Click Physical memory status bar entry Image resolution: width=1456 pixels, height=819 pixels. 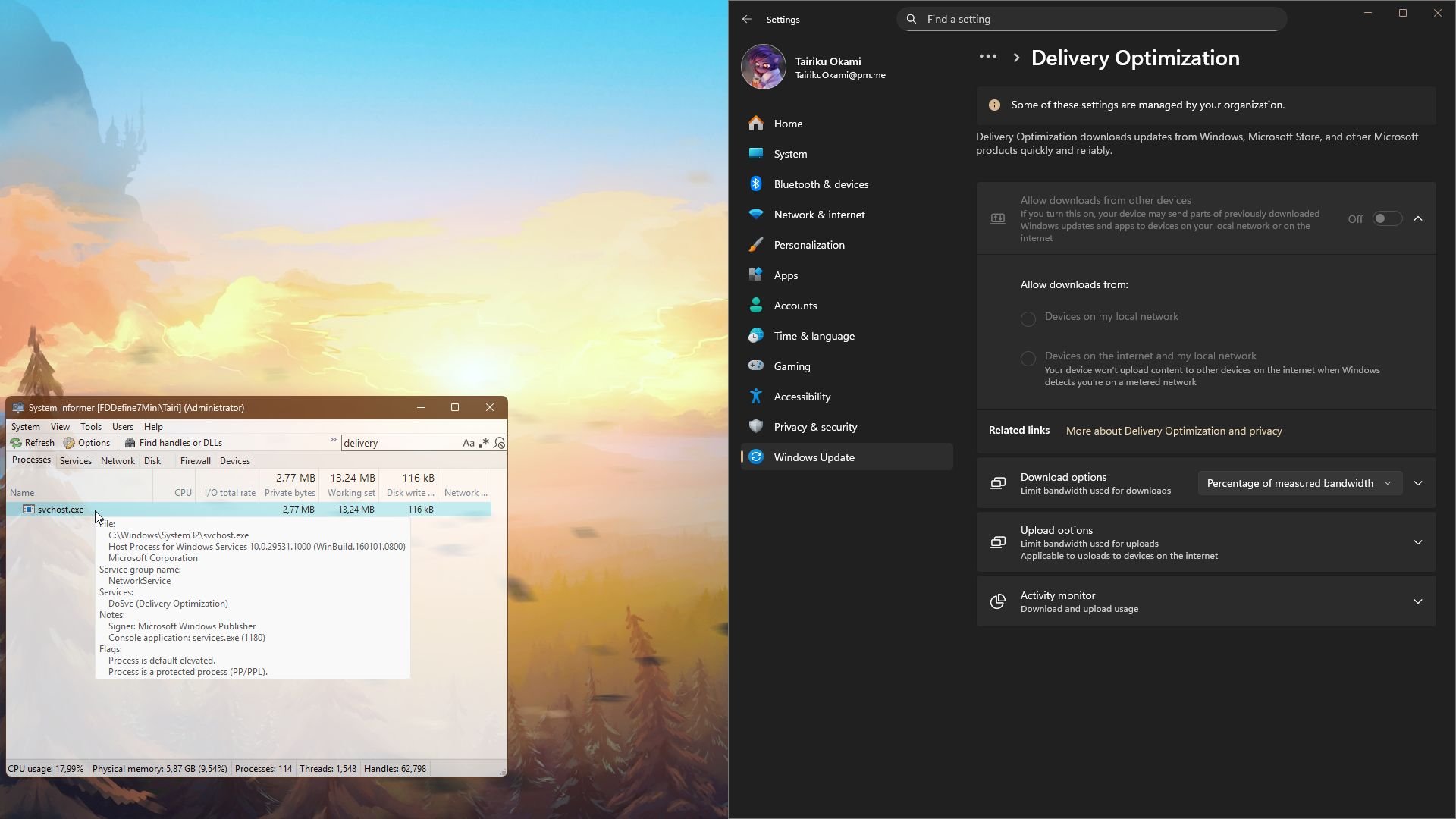point(160,769)
